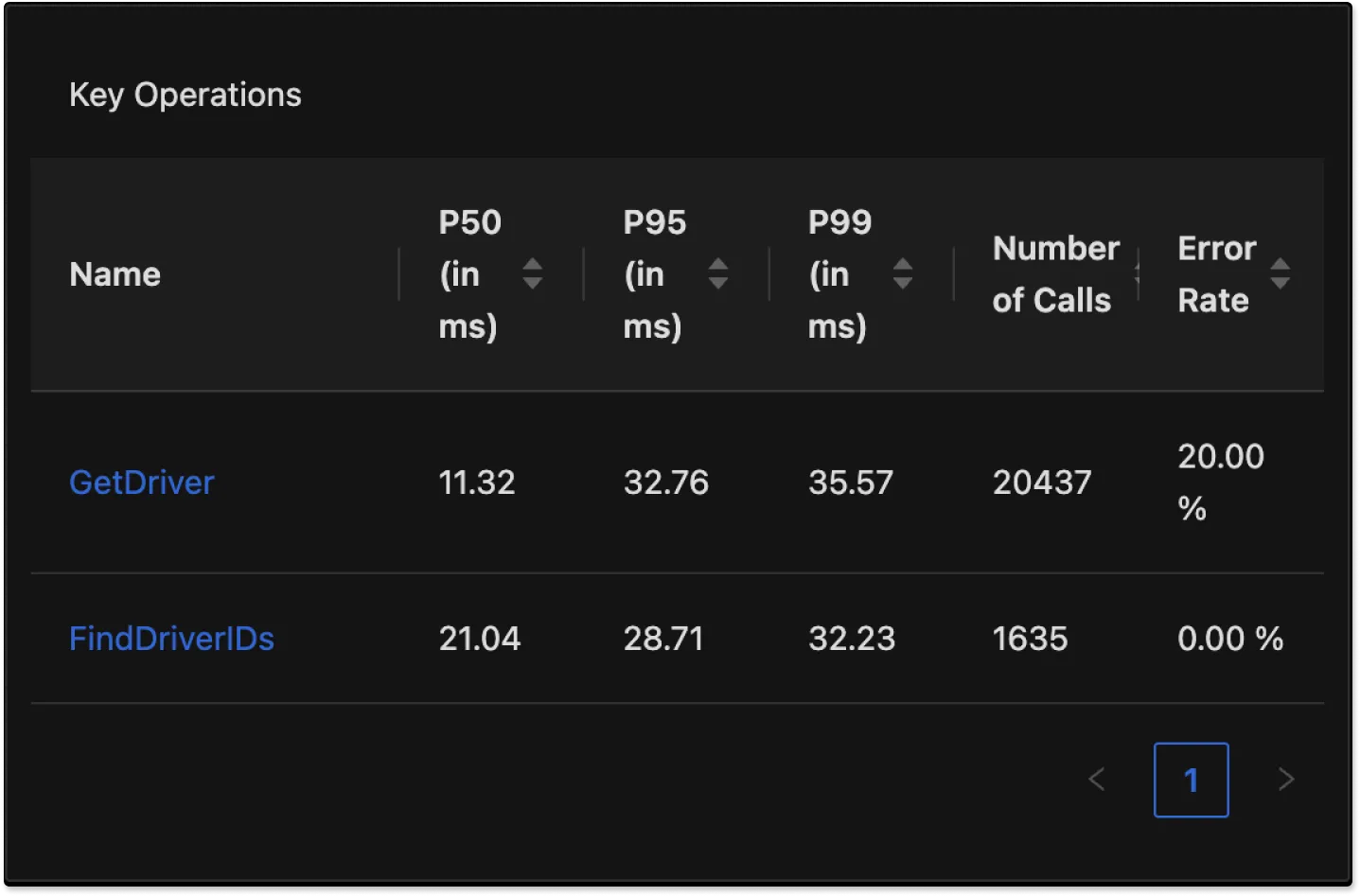Sort table by P95 latency
The width and height of the screenshot is (1360, 896).
(x=717, y=274)
